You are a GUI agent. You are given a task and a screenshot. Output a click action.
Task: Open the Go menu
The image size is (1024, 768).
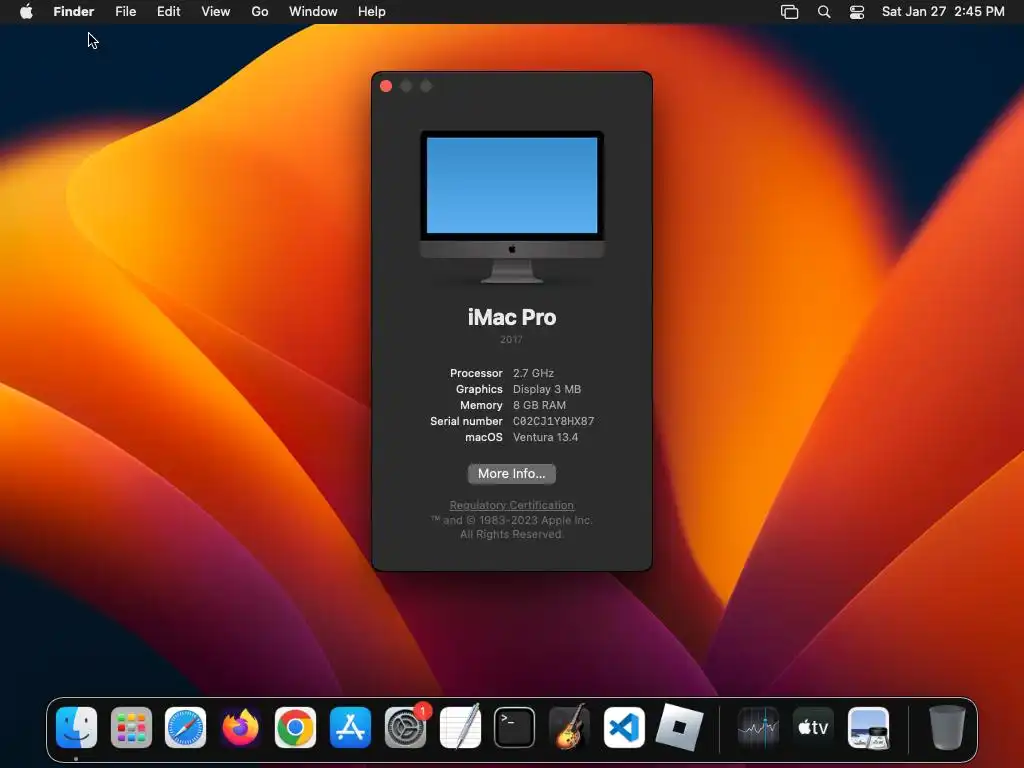pyautogui.click(x=260, y=12)
